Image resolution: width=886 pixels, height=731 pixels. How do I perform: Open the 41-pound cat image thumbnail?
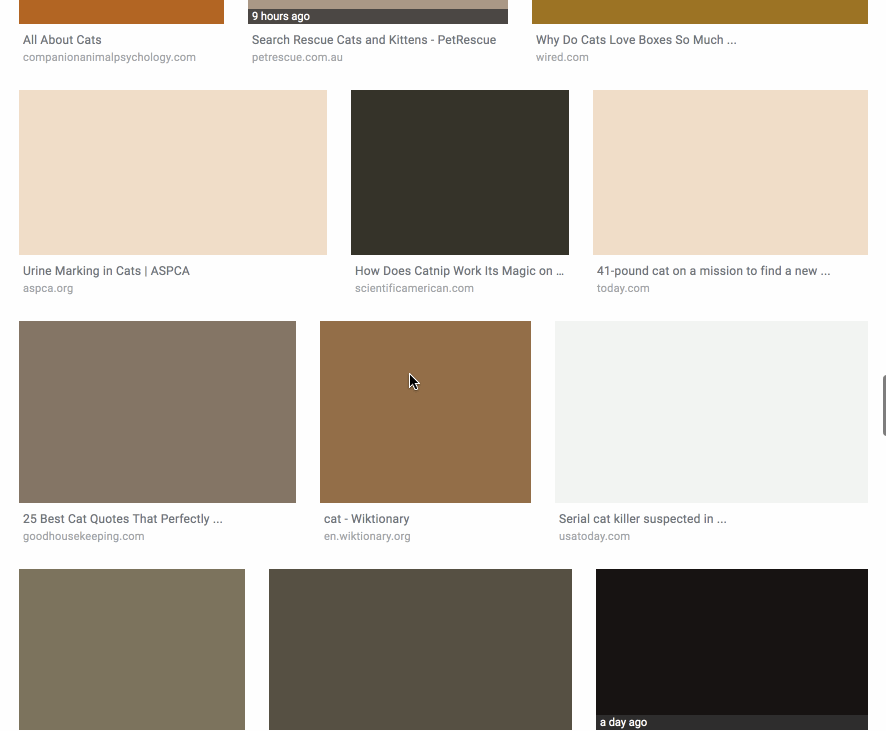pos(730,172)
